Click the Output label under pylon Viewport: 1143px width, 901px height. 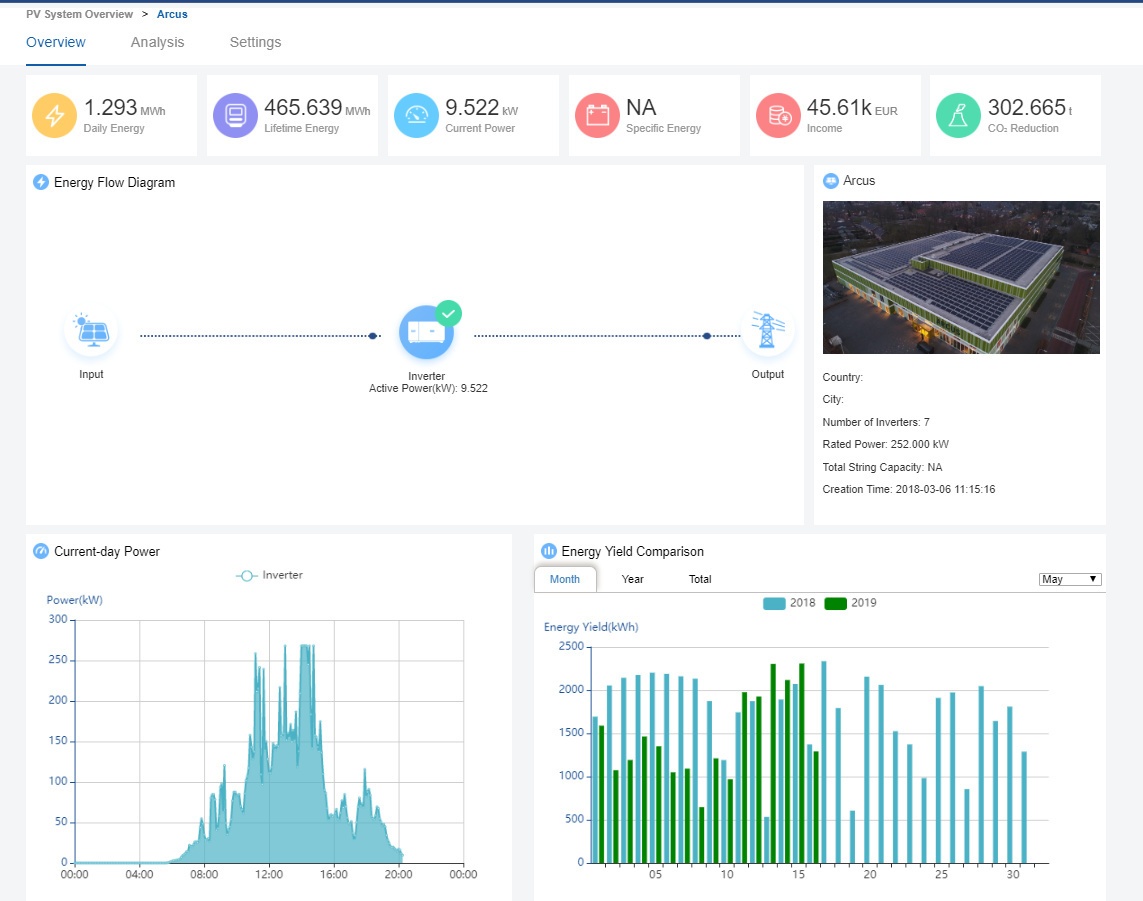[768, 374]
